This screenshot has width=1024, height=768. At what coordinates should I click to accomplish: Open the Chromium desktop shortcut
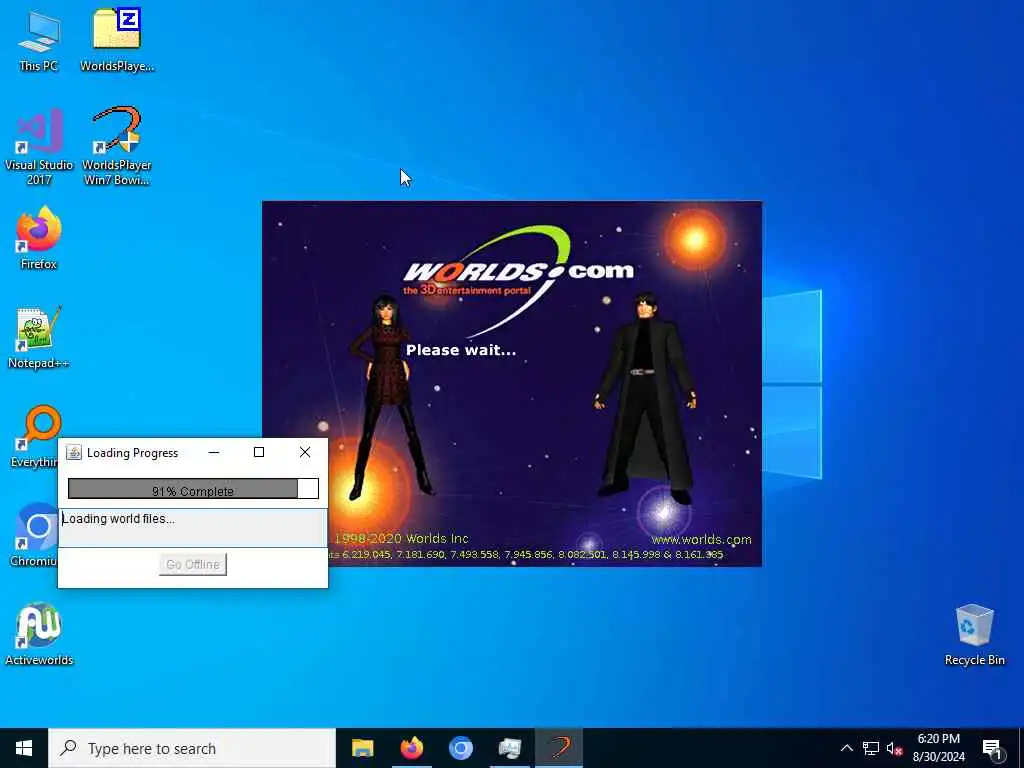33,536
